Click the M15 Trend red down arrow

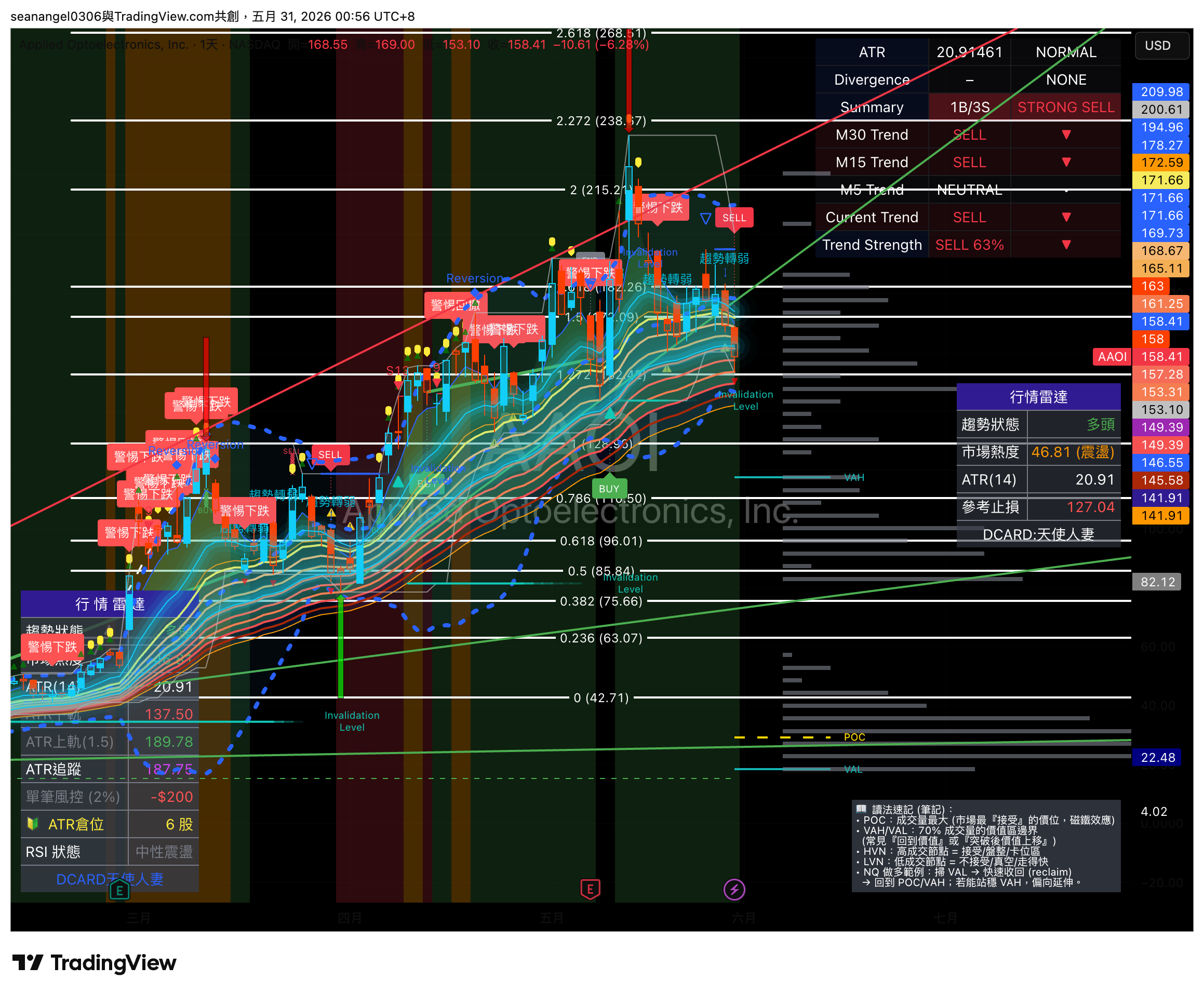click(1065, 162)
